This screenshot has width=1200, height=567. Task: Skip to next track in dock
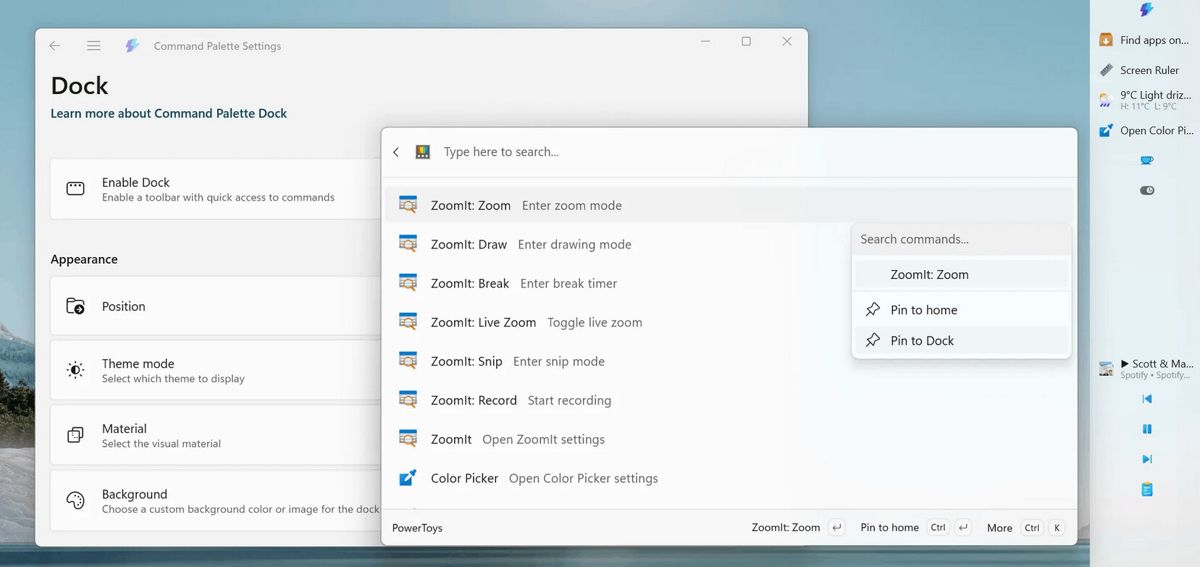coord(1147,459)
